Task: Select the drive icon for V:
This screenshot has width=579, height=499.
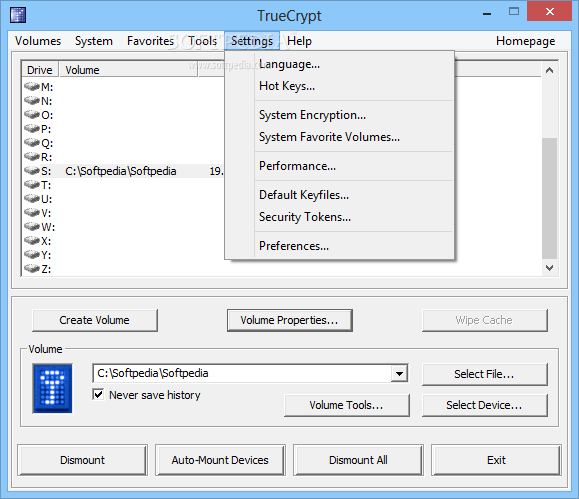Action: coord(32,212)
